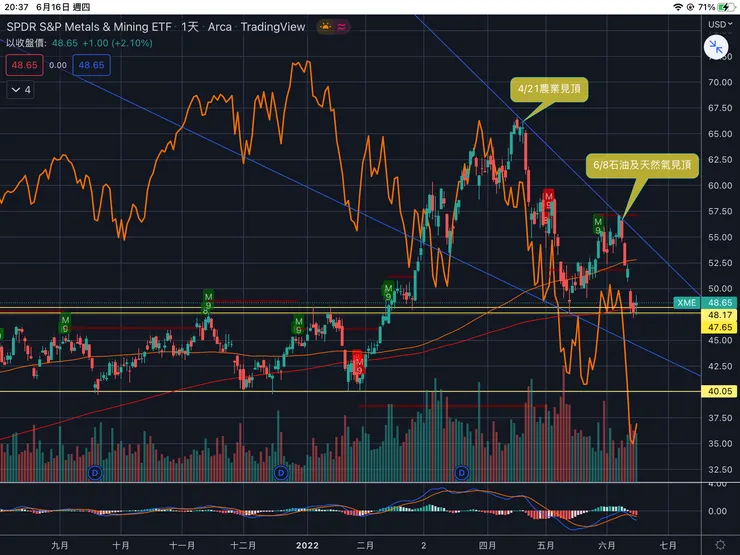Open dividend marker D near December
Screen dimensions: 740x555
(x=281, y=472)
